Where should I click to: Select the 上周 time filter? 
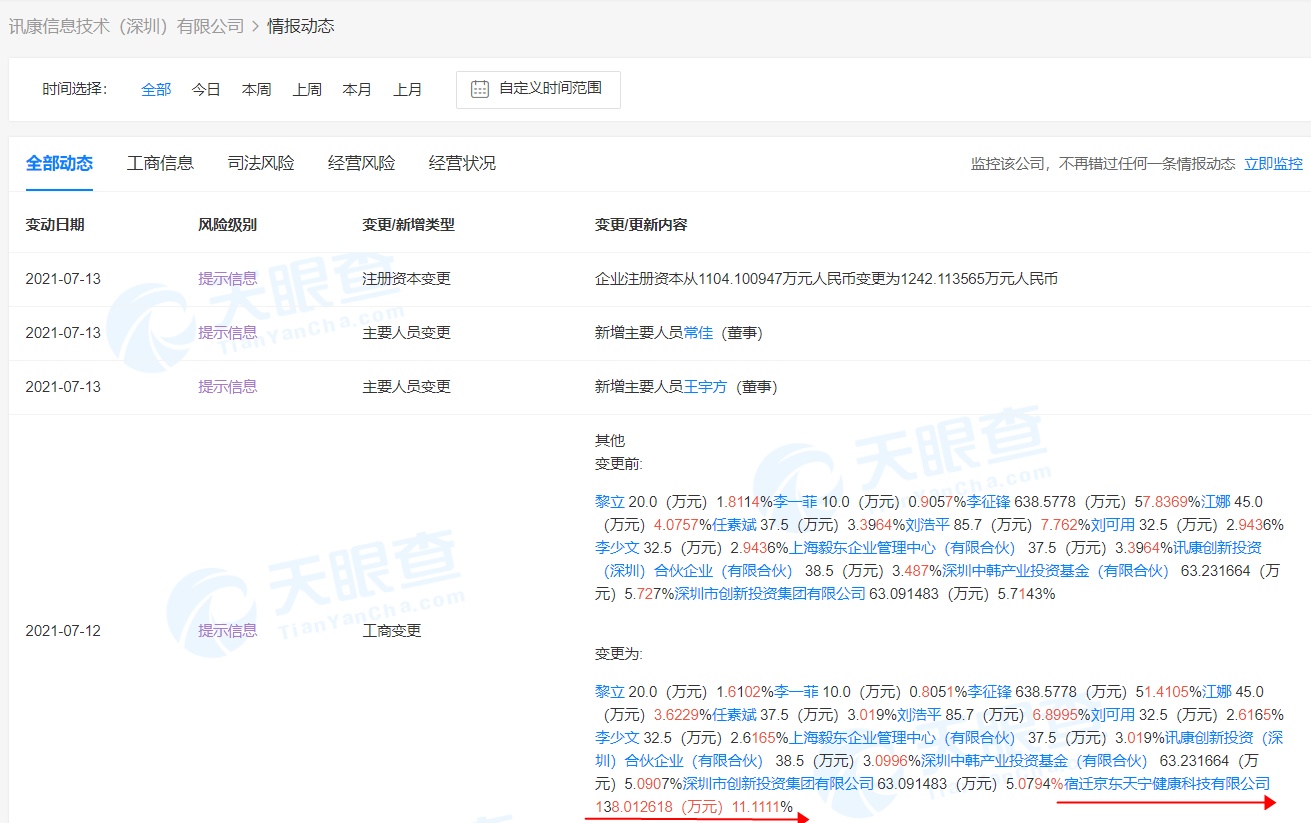pyautogui.click(x=307, y=89)
